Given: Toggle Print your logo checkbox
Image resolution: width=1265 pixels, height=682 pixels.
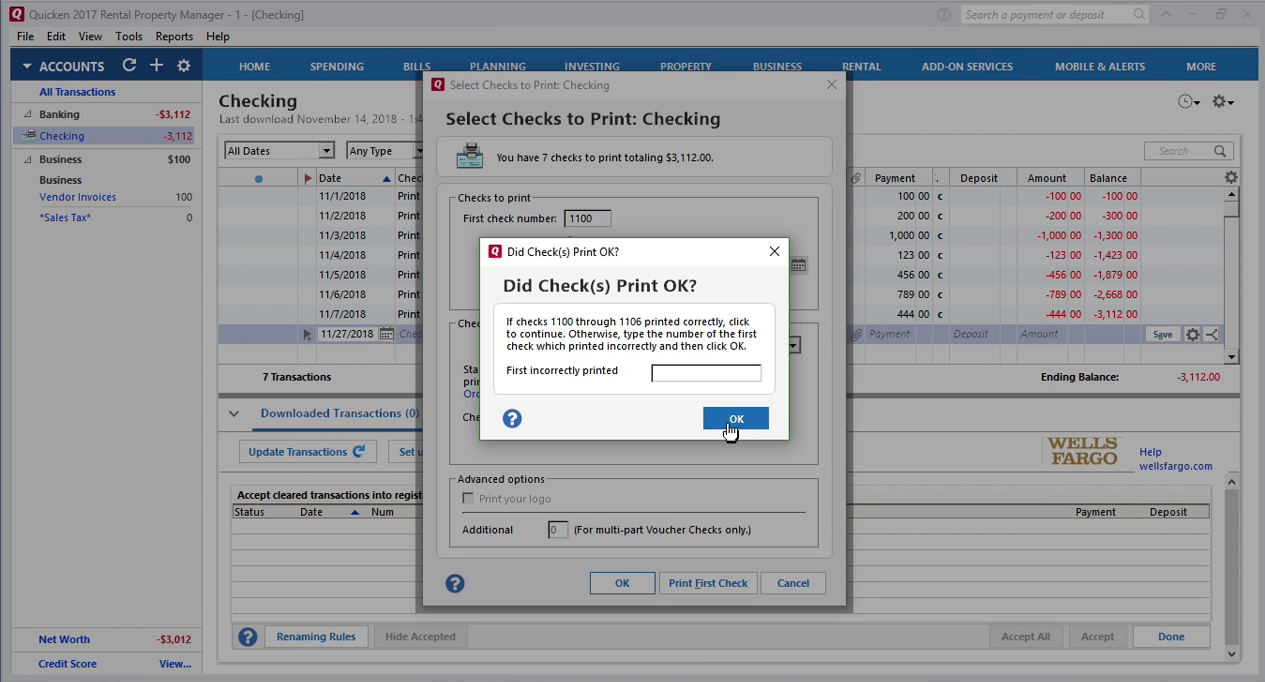Looking at the screenshot, I should coord(468,498).
